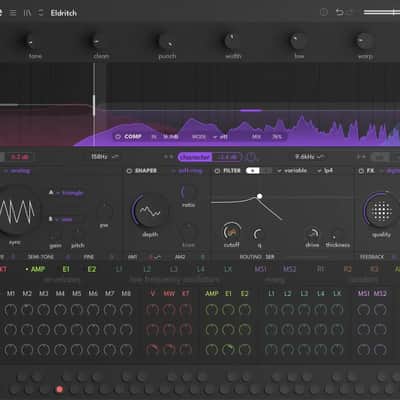Image resolution: width=400 pixels, height=400 pixels.
Task: Click the tone macro knob
Action: [x=35, y=41]
